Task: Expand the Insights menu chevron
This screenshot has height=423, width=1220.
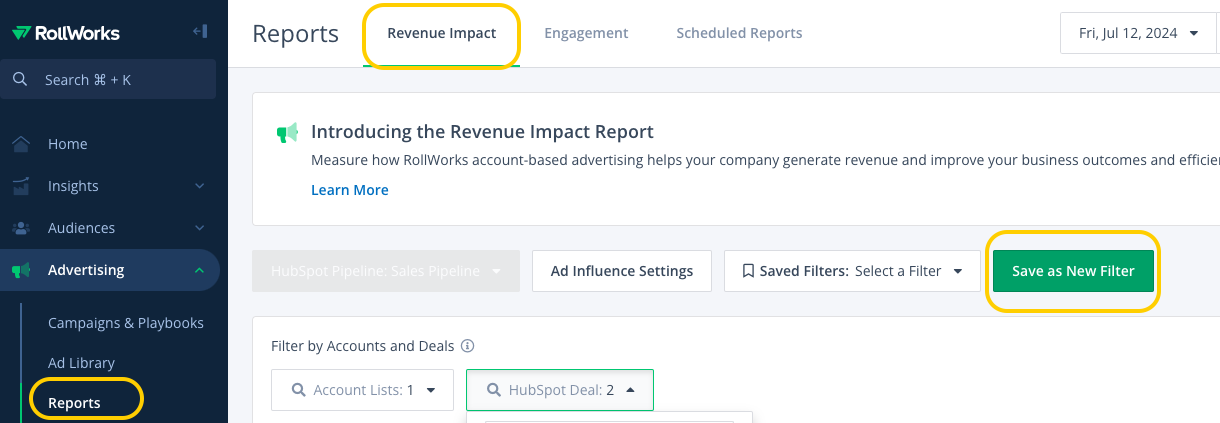Action: click(x=199, y=186)
